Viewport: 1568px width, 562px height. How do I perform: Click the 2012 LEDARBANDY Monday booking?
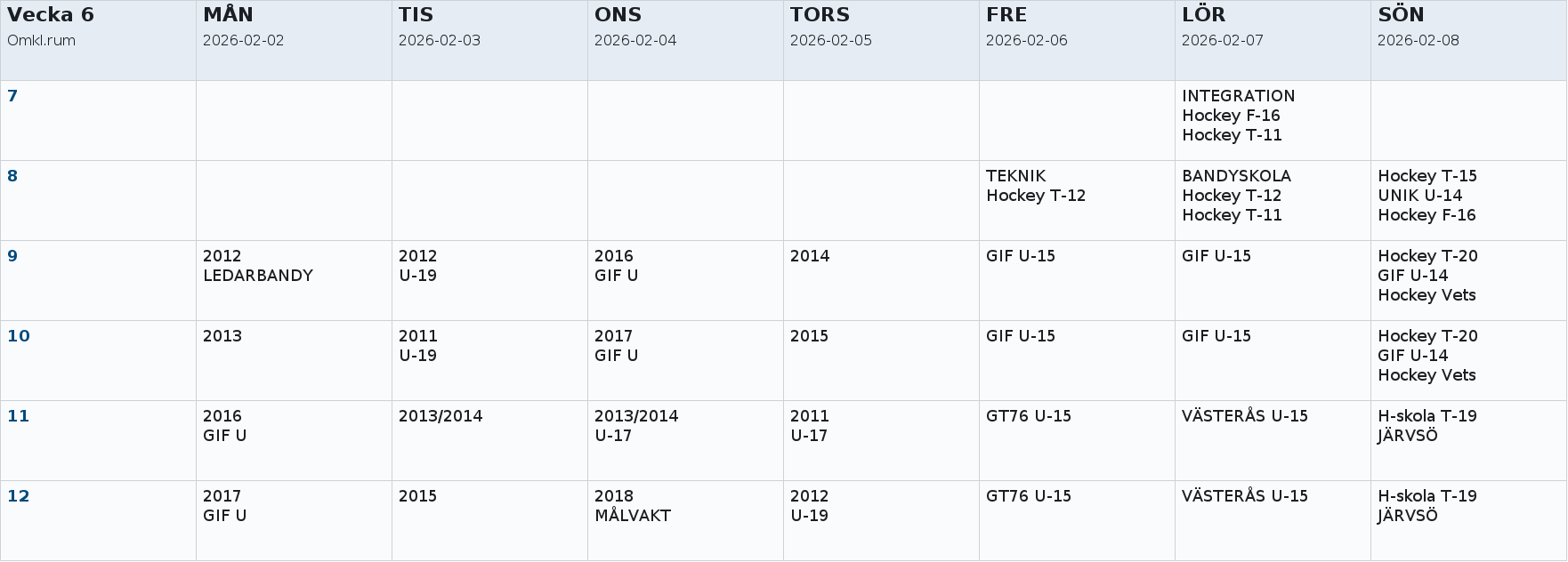258,266
